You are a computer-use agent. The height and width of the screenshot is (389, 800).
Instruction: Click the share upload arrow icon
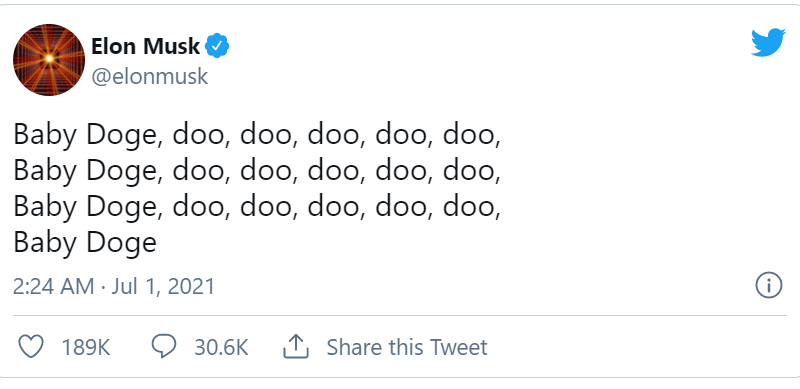tap(296, 347)
